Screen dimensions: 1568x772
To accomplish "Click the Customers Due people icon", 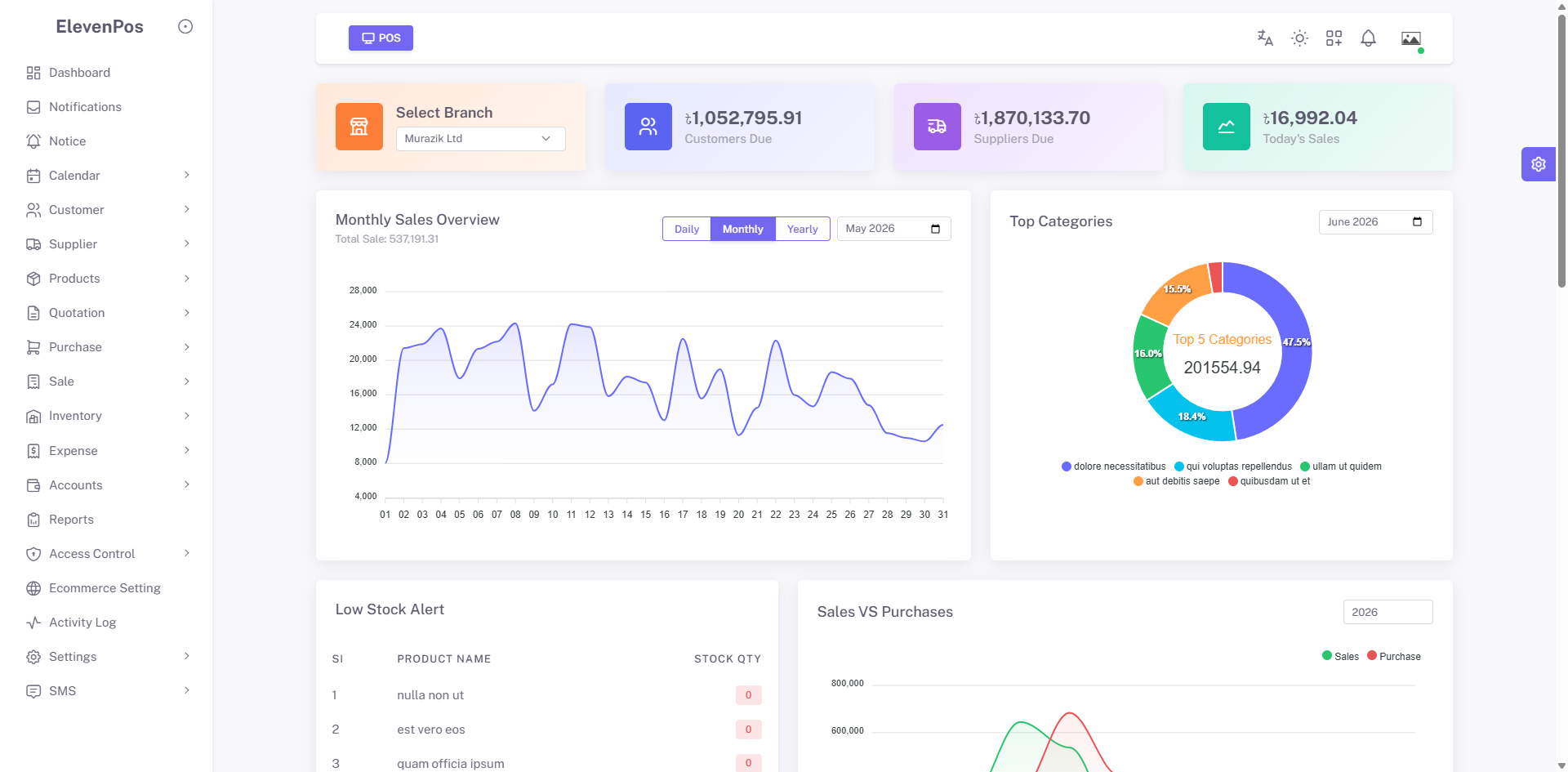I will point(648,127).
